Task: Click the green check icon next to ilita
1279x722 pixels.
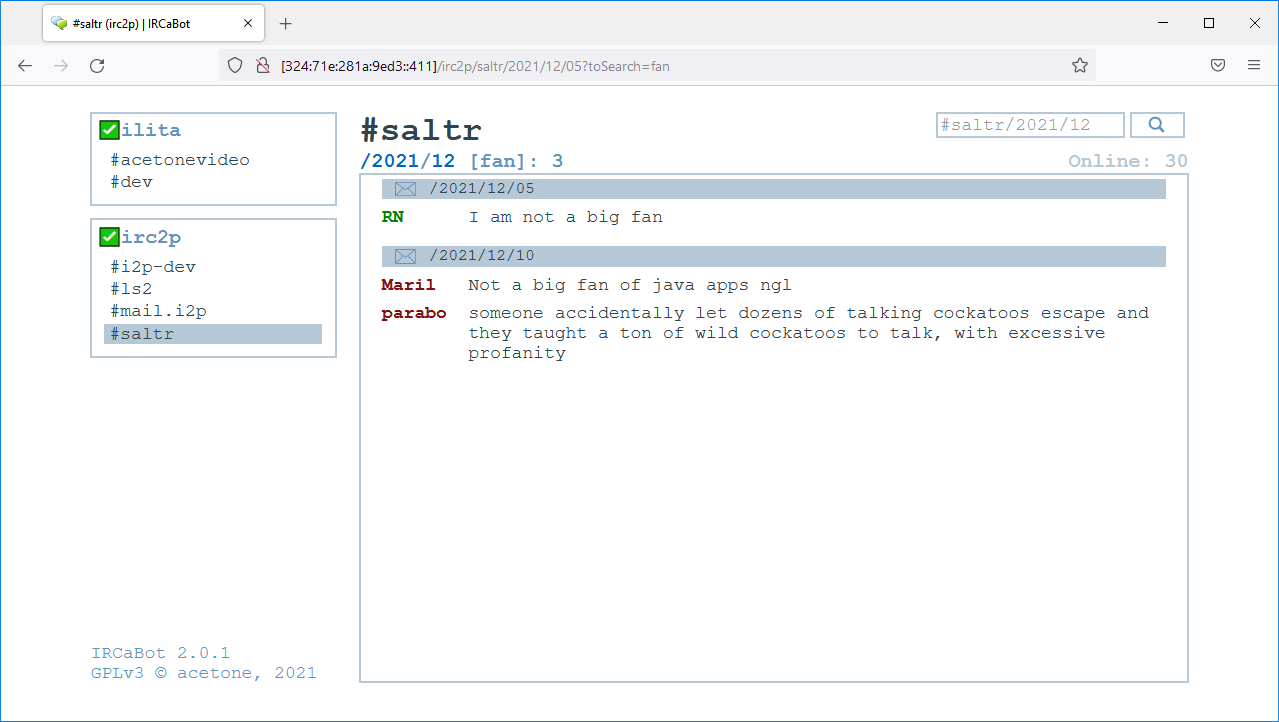Action: pyautogui.click(x=109, y=130)
